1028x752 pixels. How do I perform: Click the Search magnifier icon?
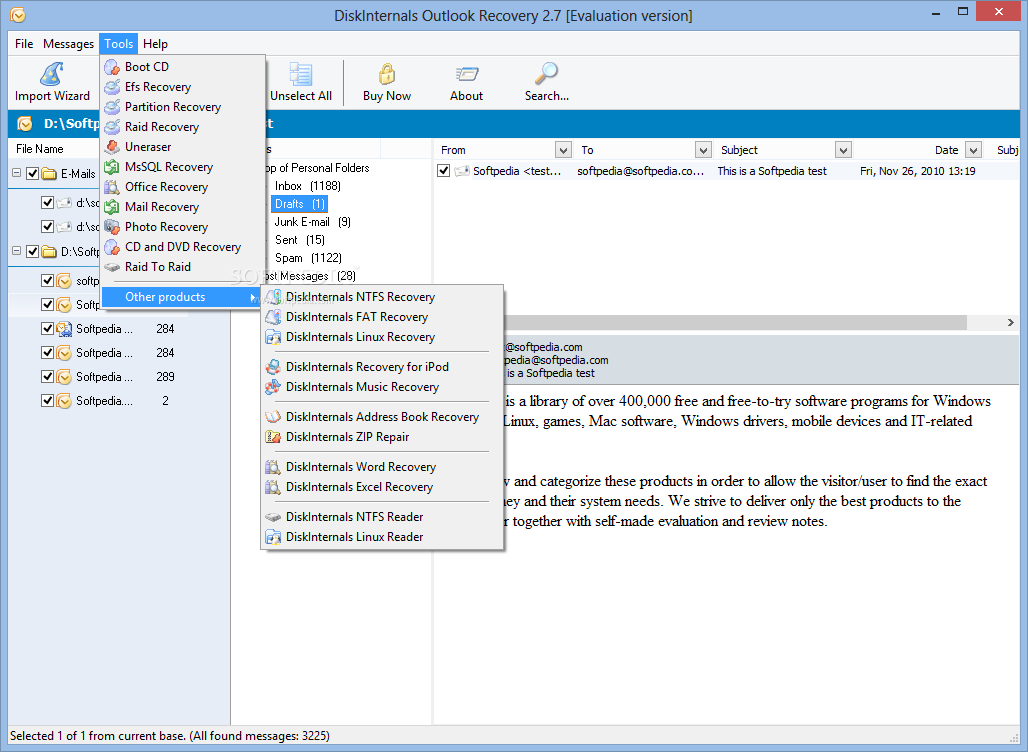coord(546,74)
